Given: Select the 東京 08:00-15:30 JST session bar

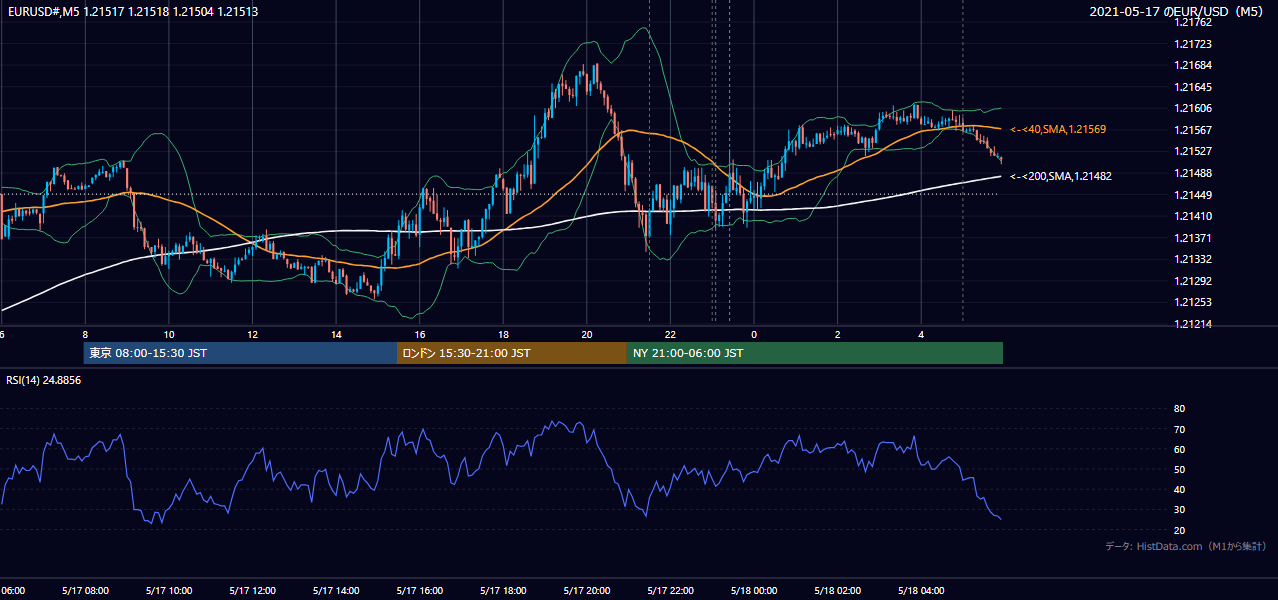Looking at the screenshot, I should coord(240,353).
